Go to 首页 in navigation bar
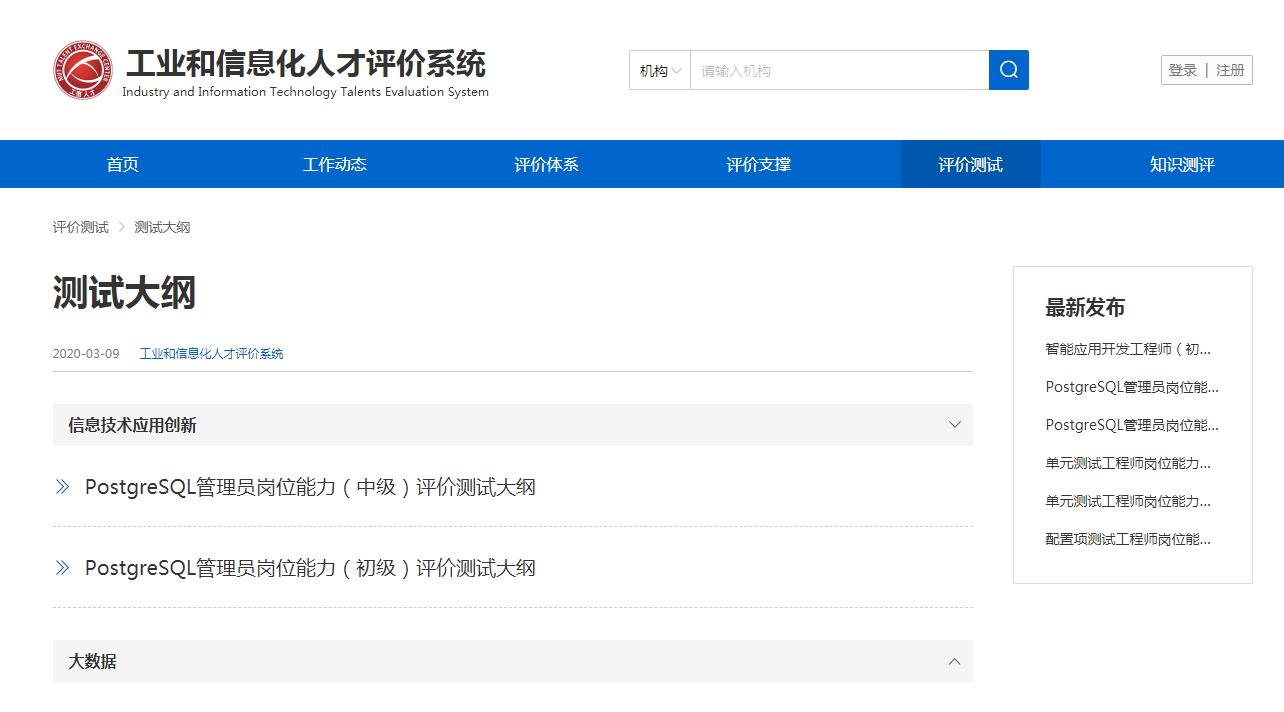 [123, 164]
